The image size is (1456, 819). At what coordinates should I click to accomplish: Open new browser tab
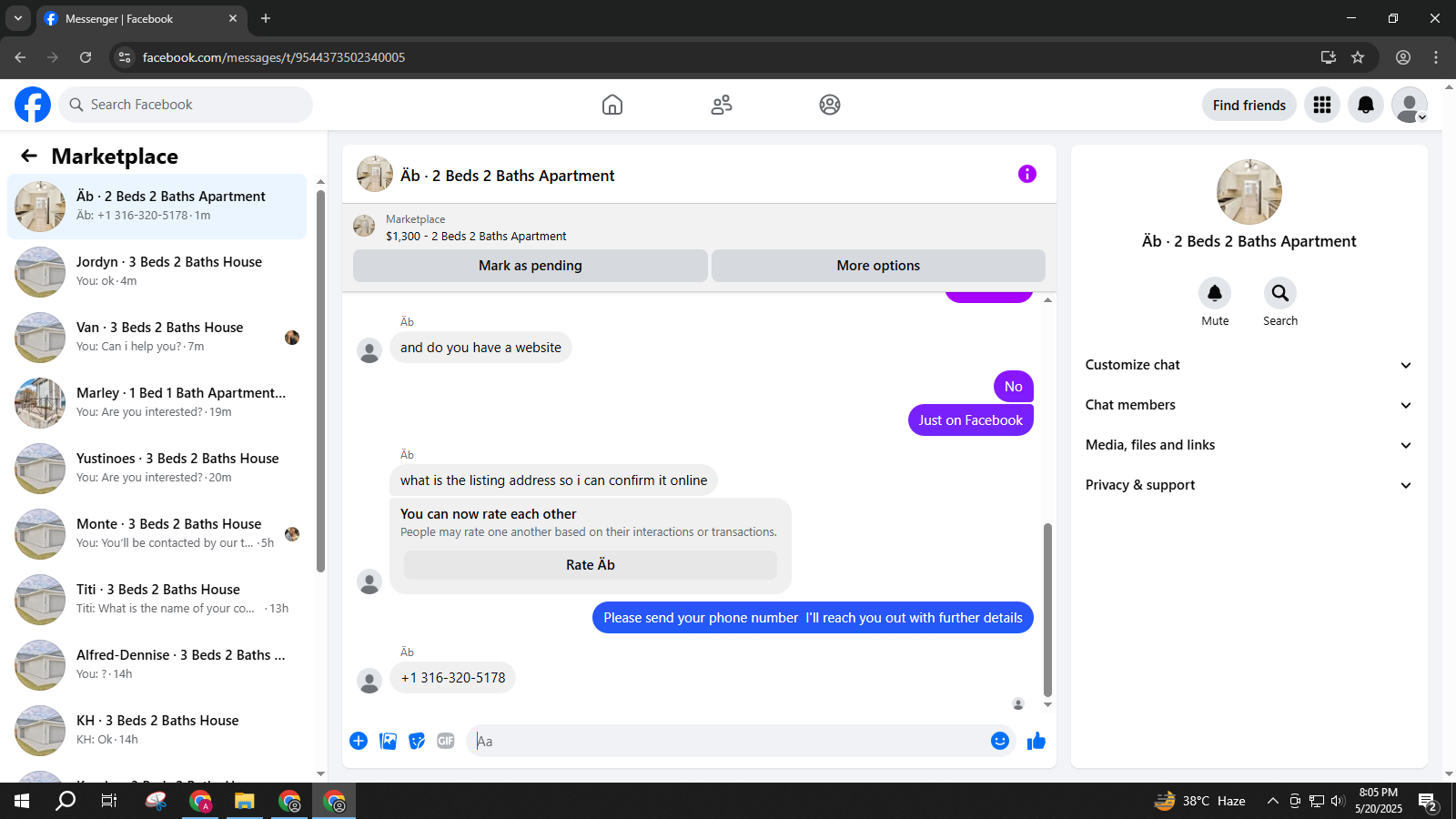[x=266, y=18]
